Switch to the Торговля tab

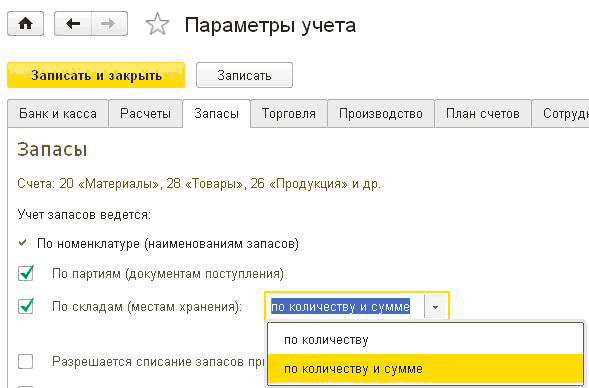point(288,113)
